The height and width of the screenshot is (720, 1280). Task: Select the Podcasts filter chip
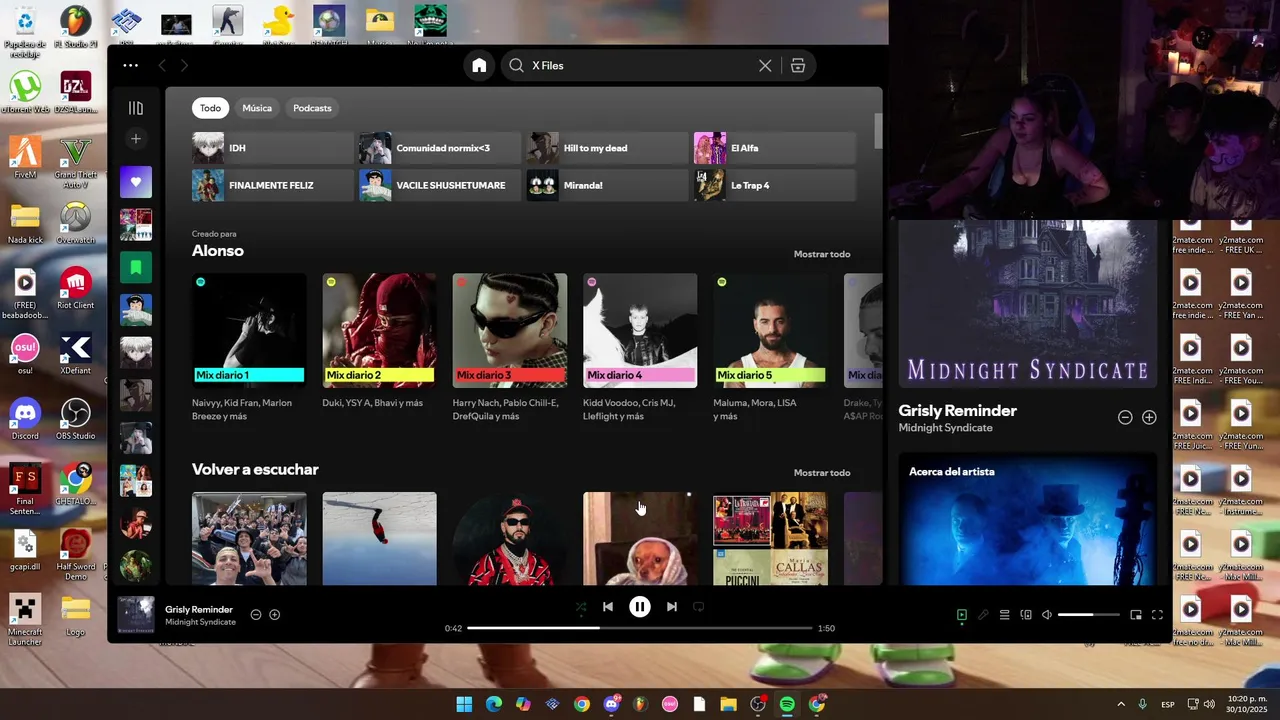[x=312, y=108]
